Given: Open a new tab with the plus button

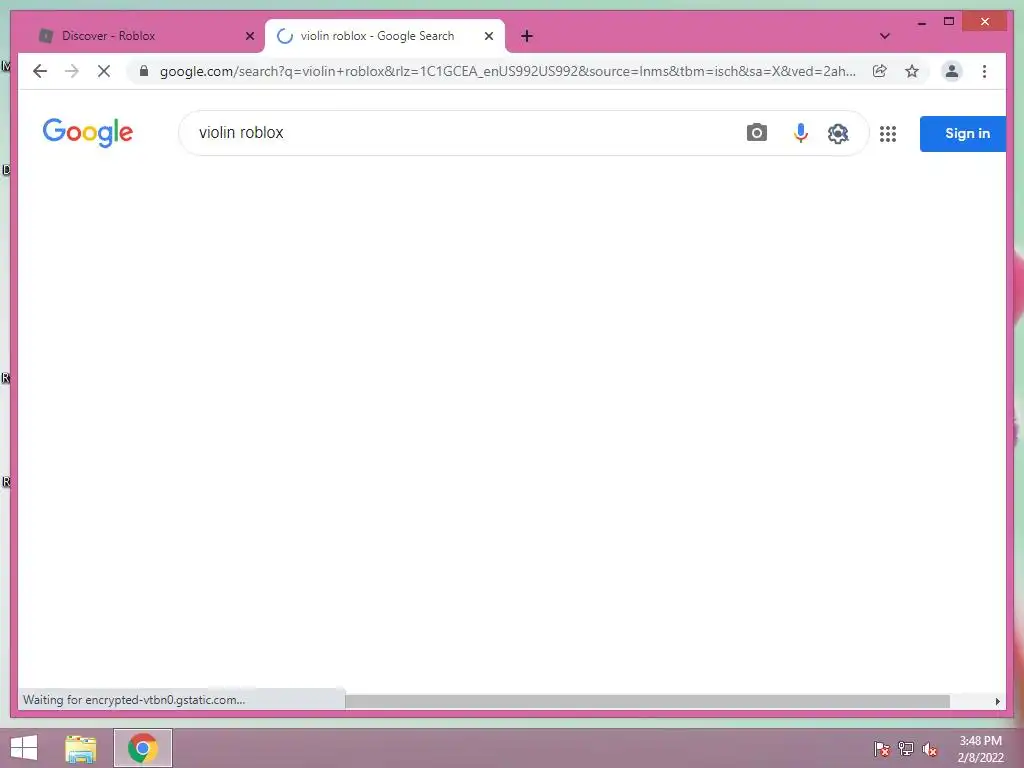Looking at the screenshot, I should point(527,36).
